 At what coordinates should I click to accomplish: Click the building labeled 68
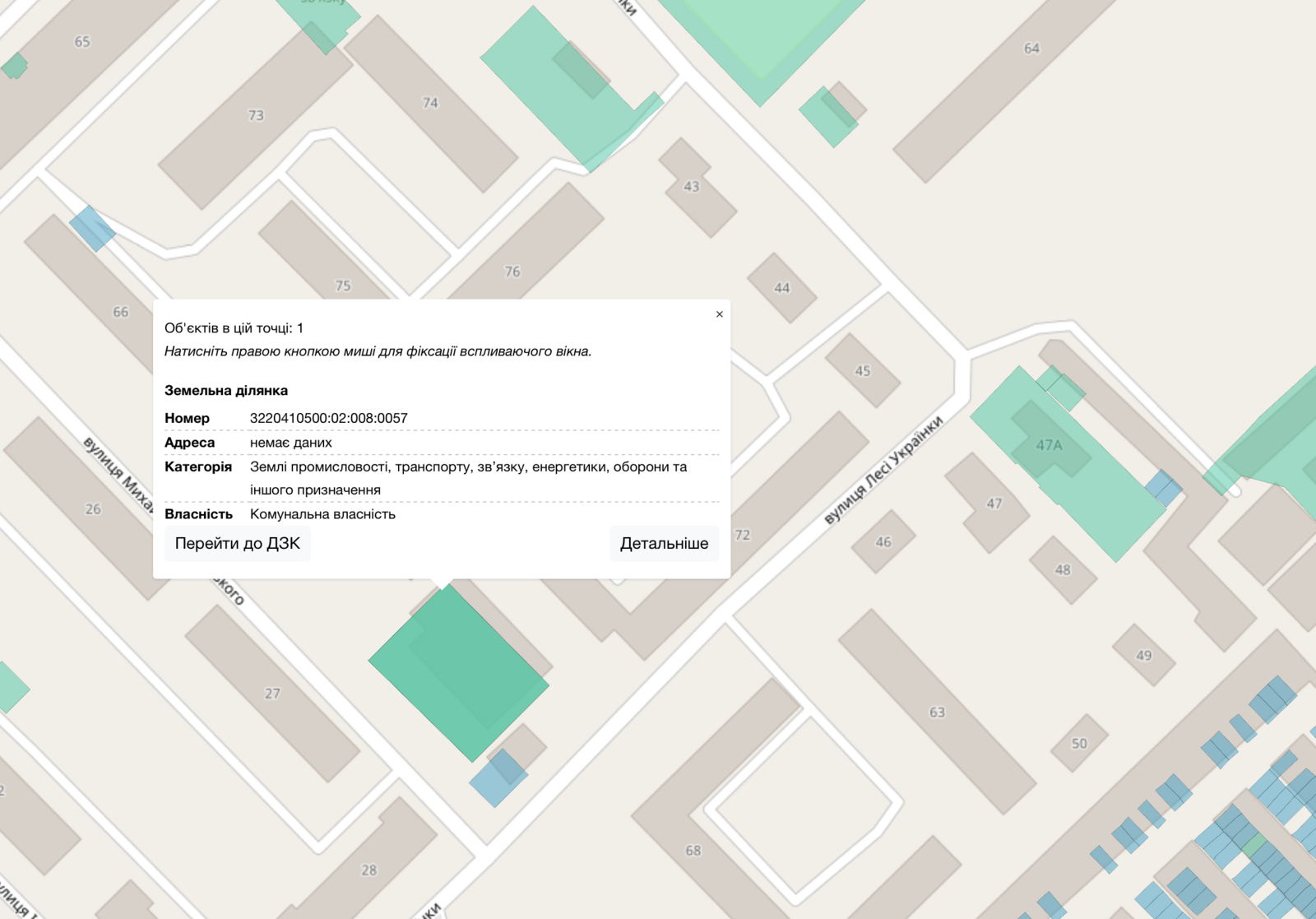[693, 850]
